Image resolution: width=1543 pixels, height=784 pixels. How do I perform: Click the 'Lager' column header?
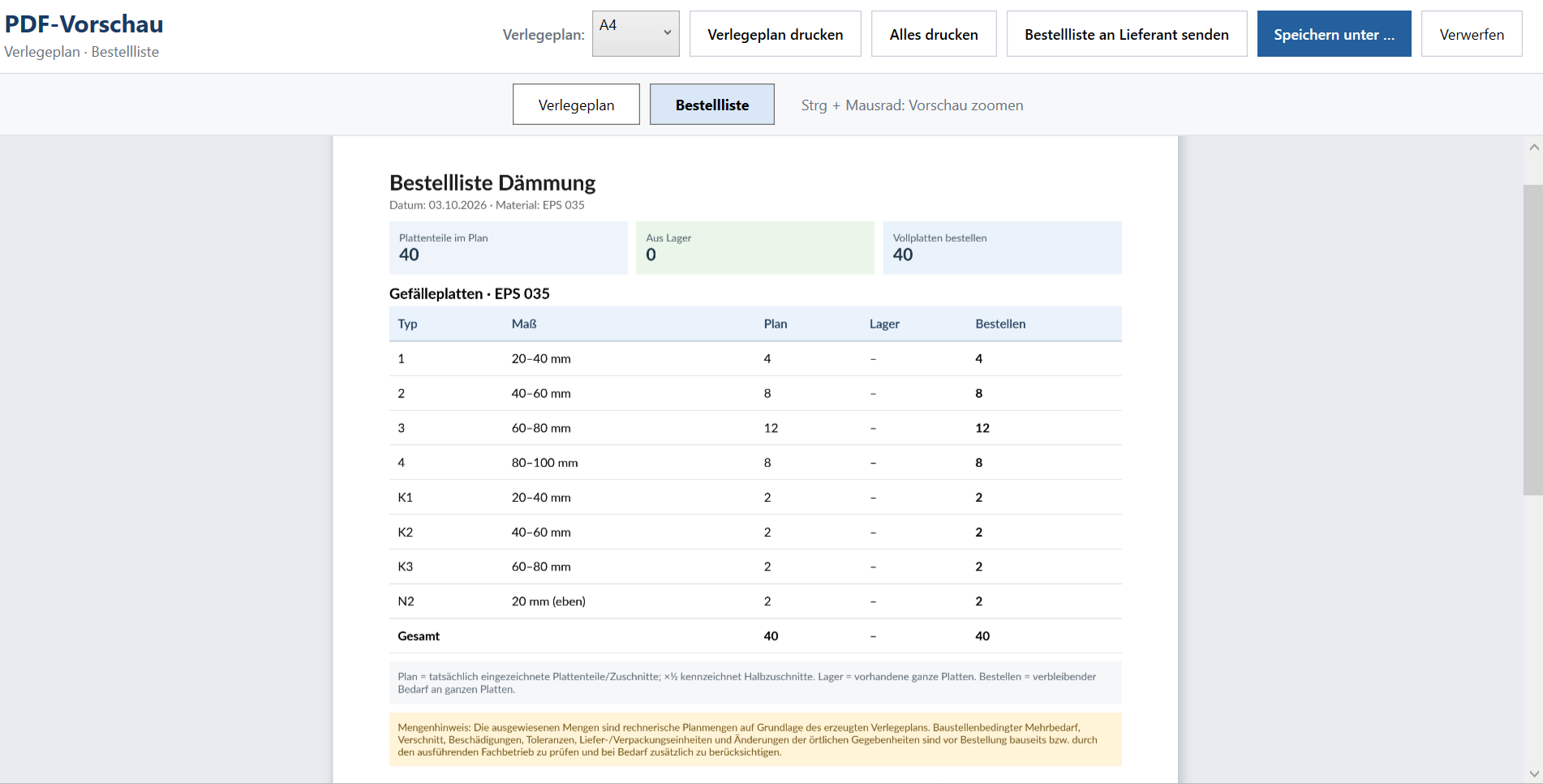point(884,323)
